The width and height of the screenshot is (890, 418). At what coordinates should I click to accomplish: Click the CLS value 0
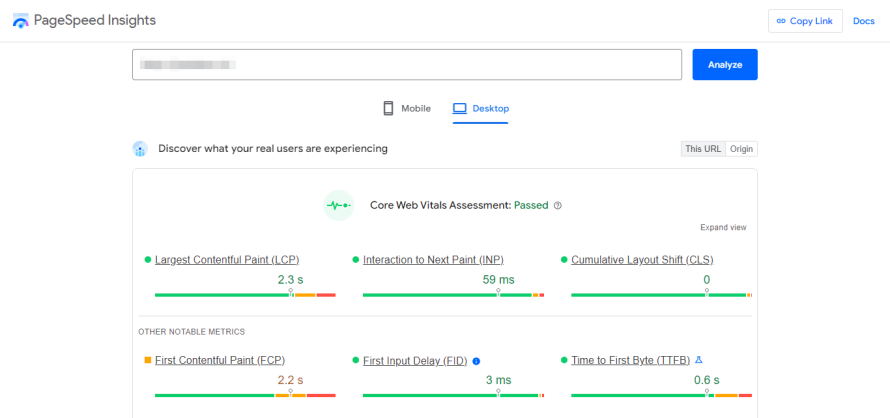pyautogui.click(x=707, y=280)
